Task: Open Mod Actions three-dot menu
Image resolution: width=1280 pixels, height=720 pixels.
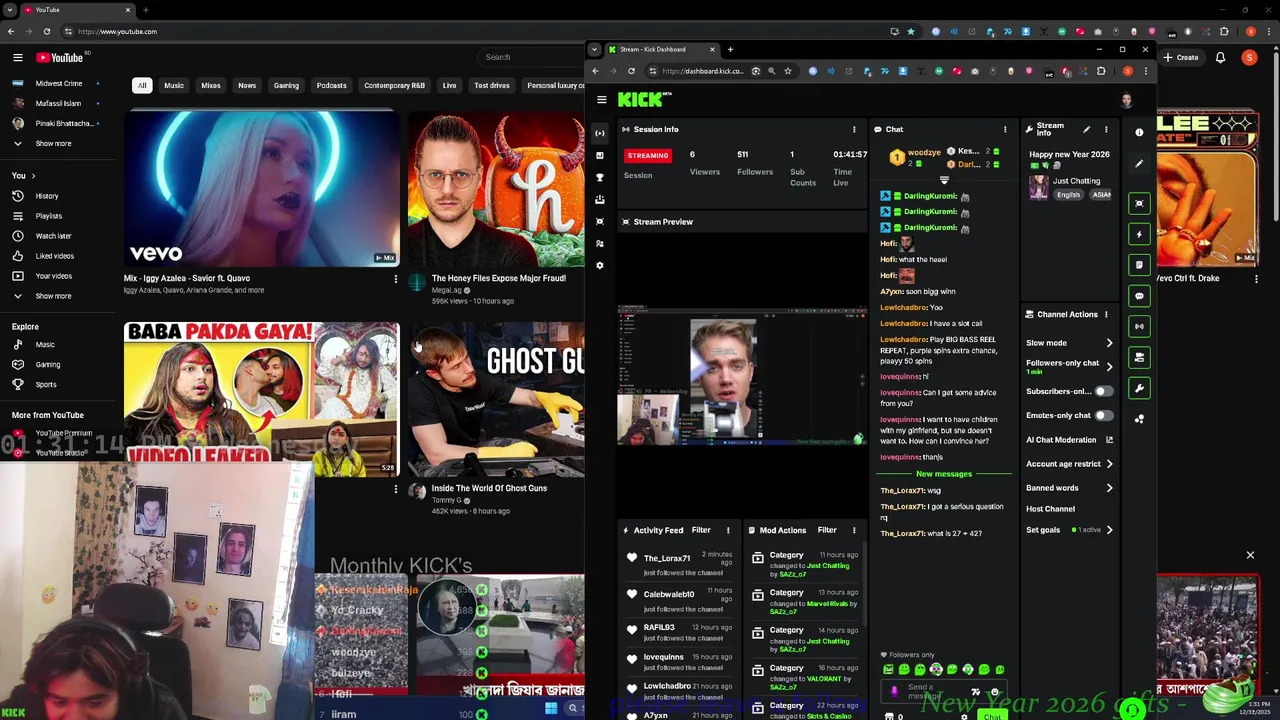Action: pos(854,530)
